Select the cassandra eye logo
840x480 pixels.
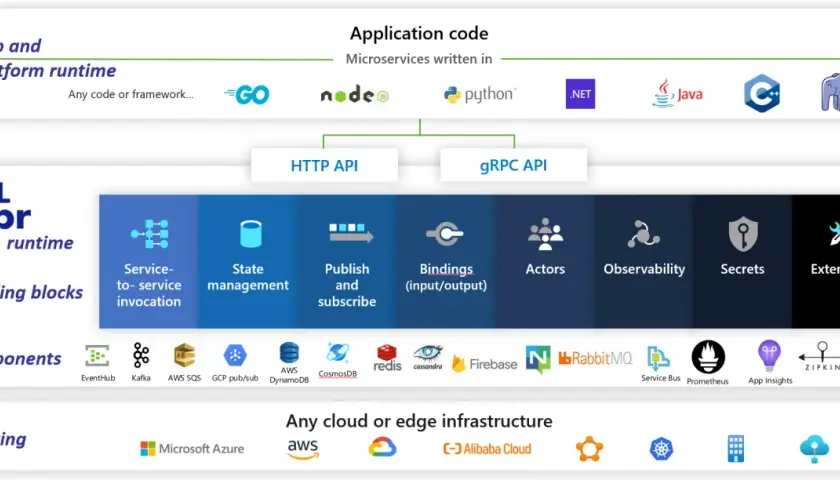[x=428, y=357]
